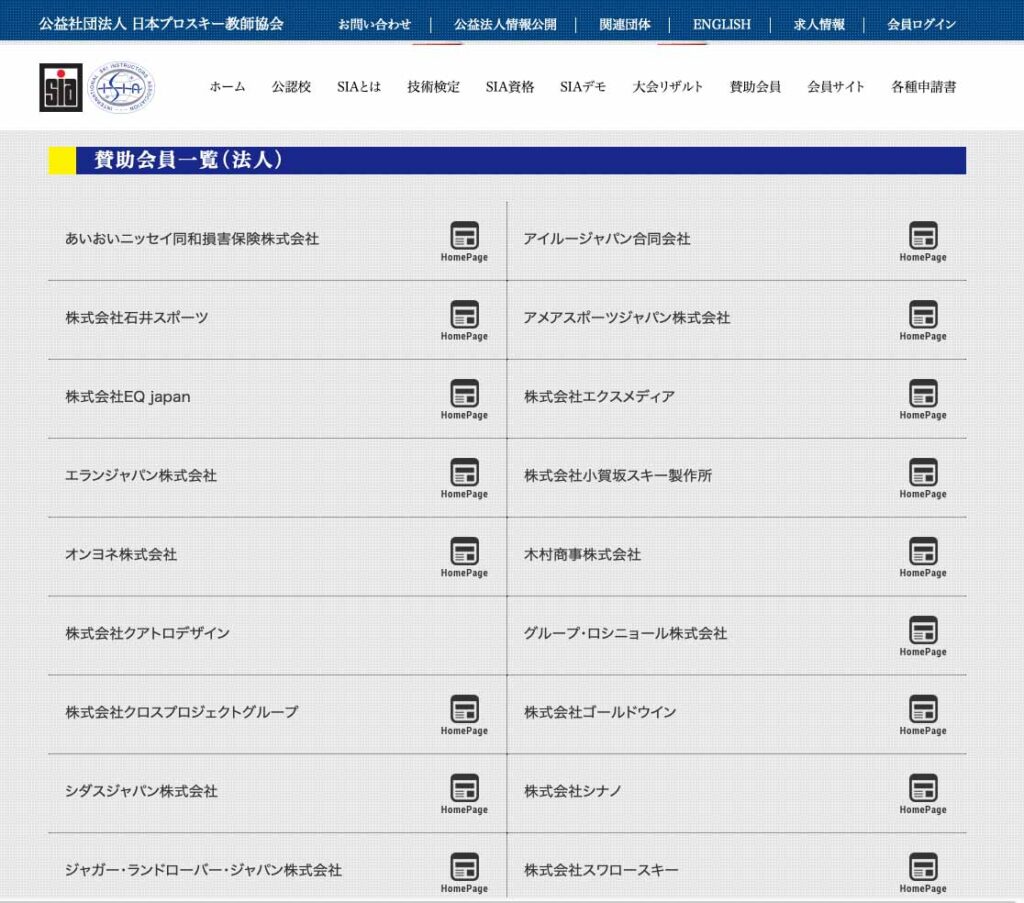The image size is (1024, 903).
Task: Click the 会員ログイン link
Action: (x=921, y=24)
